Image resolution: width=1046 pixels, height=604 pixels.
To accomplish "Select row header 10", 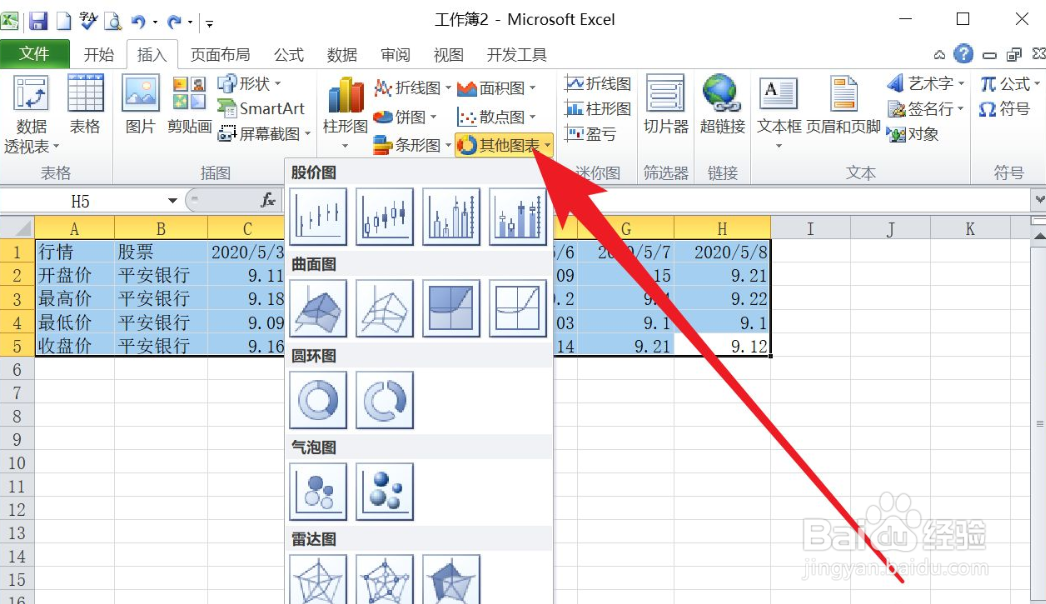I will pos(17,463).
